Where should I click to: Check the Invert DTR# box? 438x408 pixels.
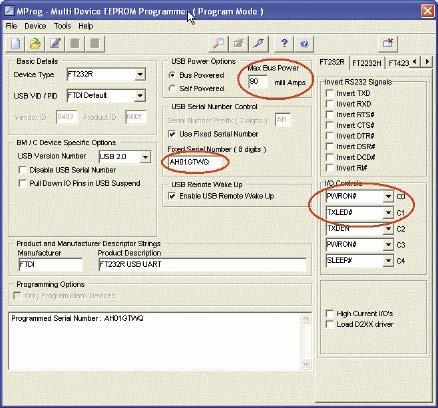329,136
